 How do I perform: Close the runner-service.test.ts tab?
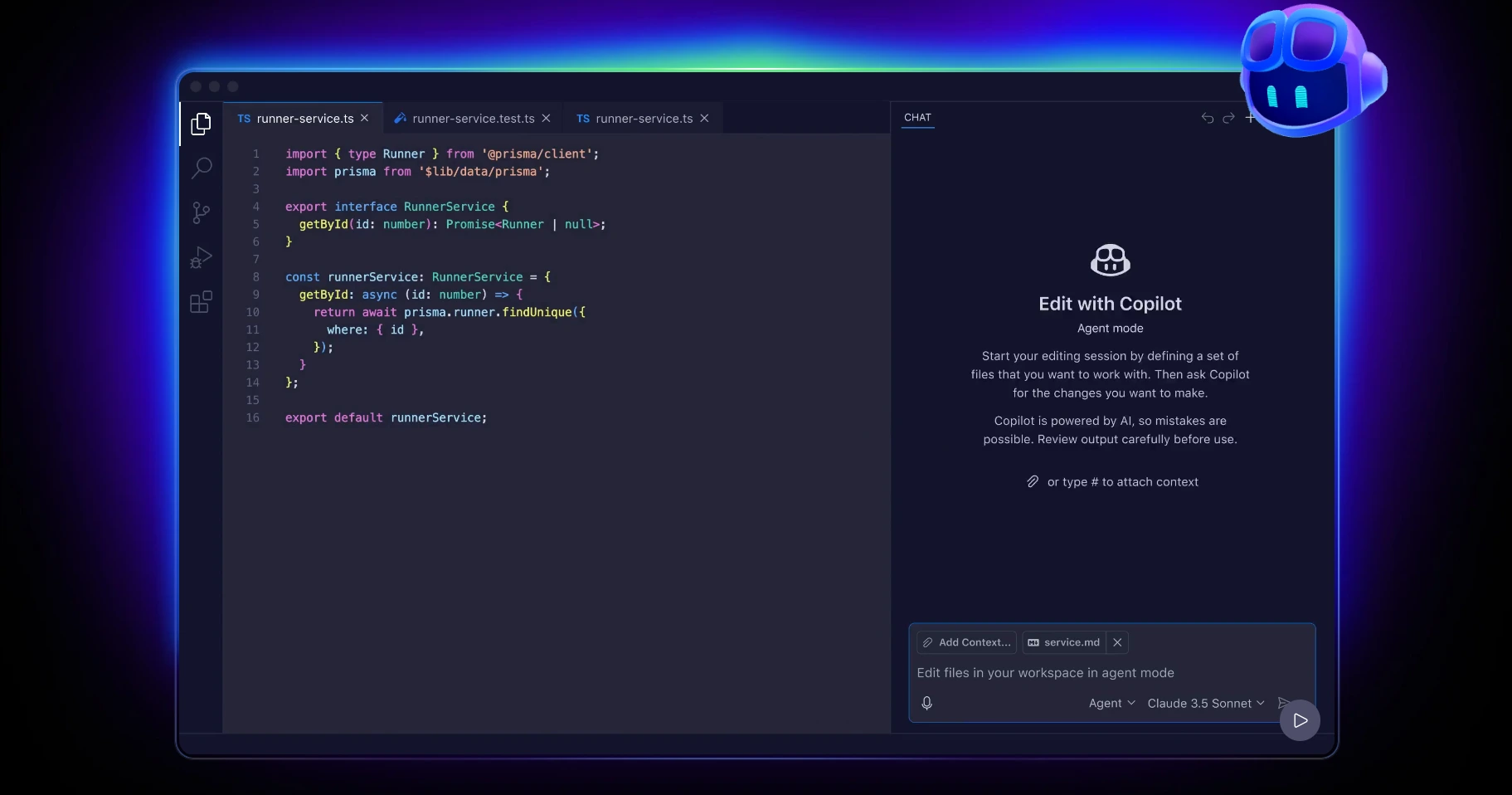[546, 118]
